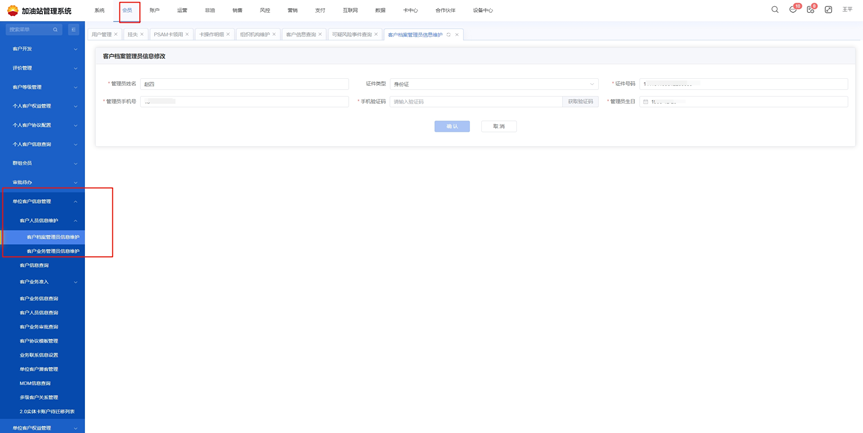Click the 管理员姓名 input field
The image size is (863, 433).
point(244,84)
